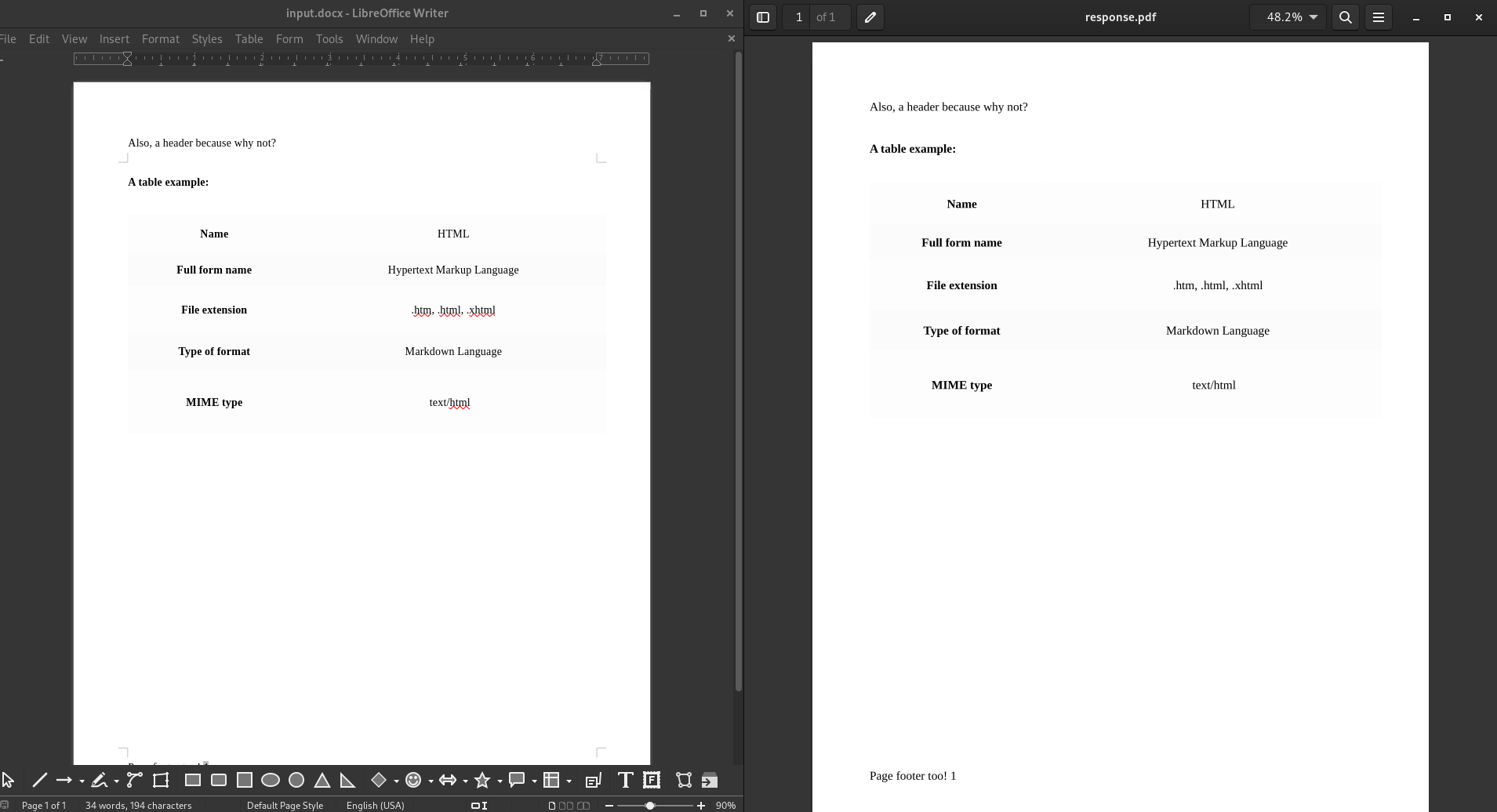The width and height of the screenshot is (1497, 812).
Task: Open the Format menu
Action: [x=161, y=38]
